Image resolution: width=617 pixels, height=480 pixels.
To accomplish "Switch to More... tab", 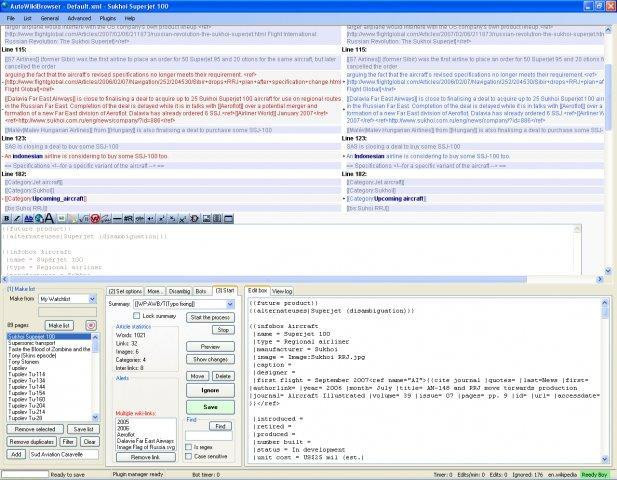I will (x=155, y=292).
